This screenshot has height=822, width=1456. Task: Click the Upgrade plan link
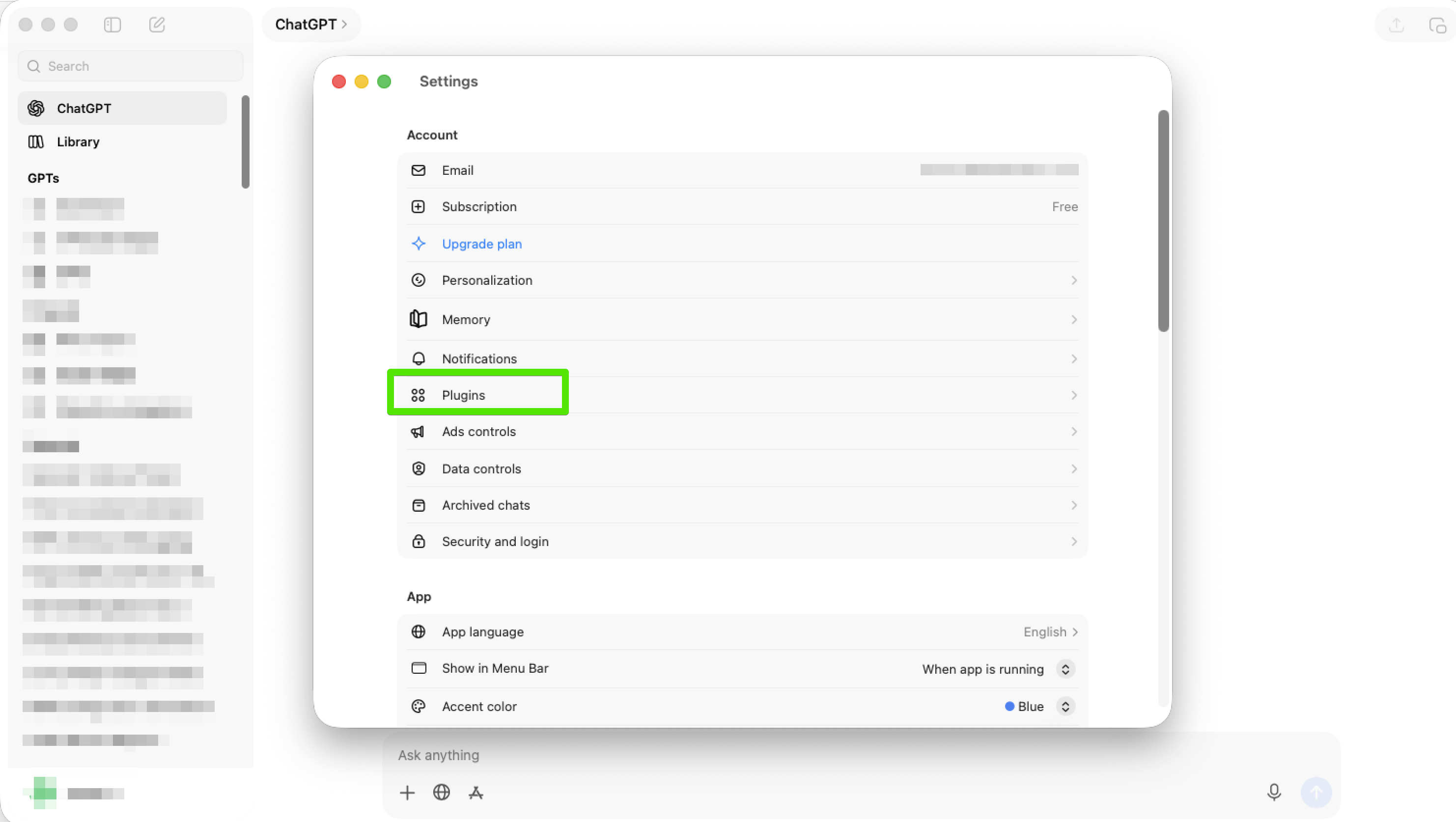[481, 244]
